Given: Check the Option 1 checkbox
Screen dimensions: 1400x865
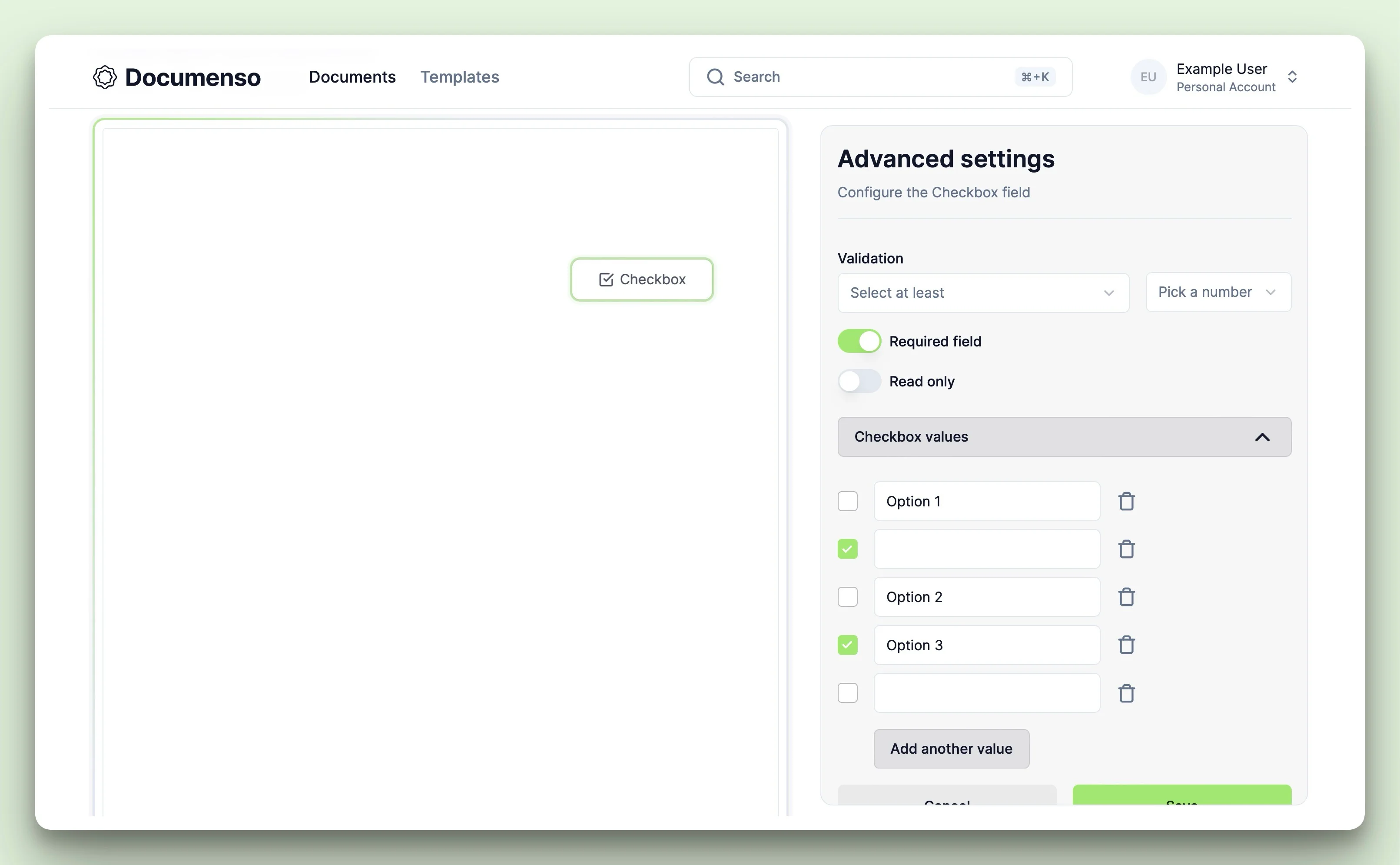Looking at the screenshot, I should [x=848, y=501].
